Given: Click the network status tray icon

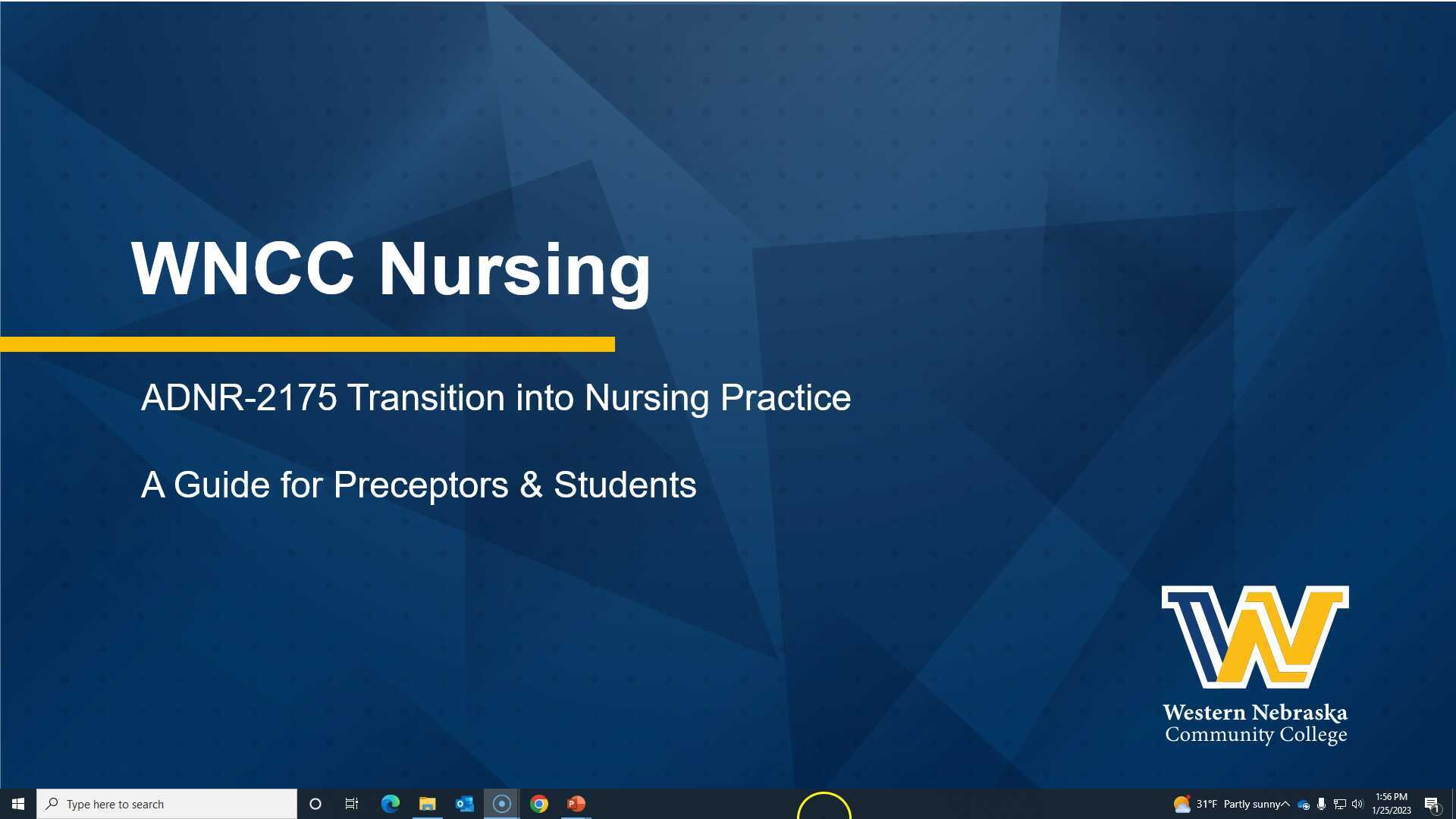Looking at the screenshot, I should [1339, 804].
